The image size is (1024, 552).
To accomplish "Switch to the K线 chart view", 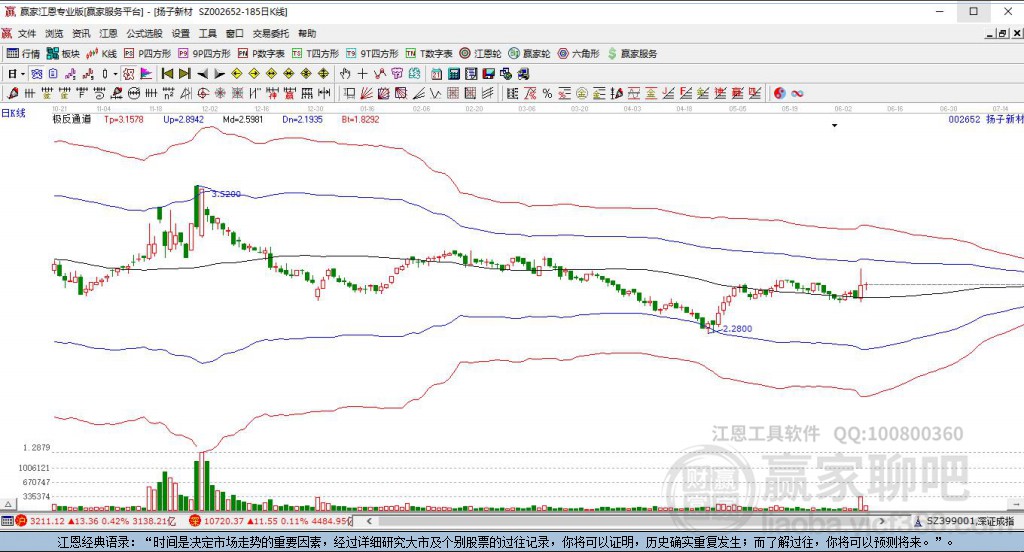I will click(x=101, y=54).
